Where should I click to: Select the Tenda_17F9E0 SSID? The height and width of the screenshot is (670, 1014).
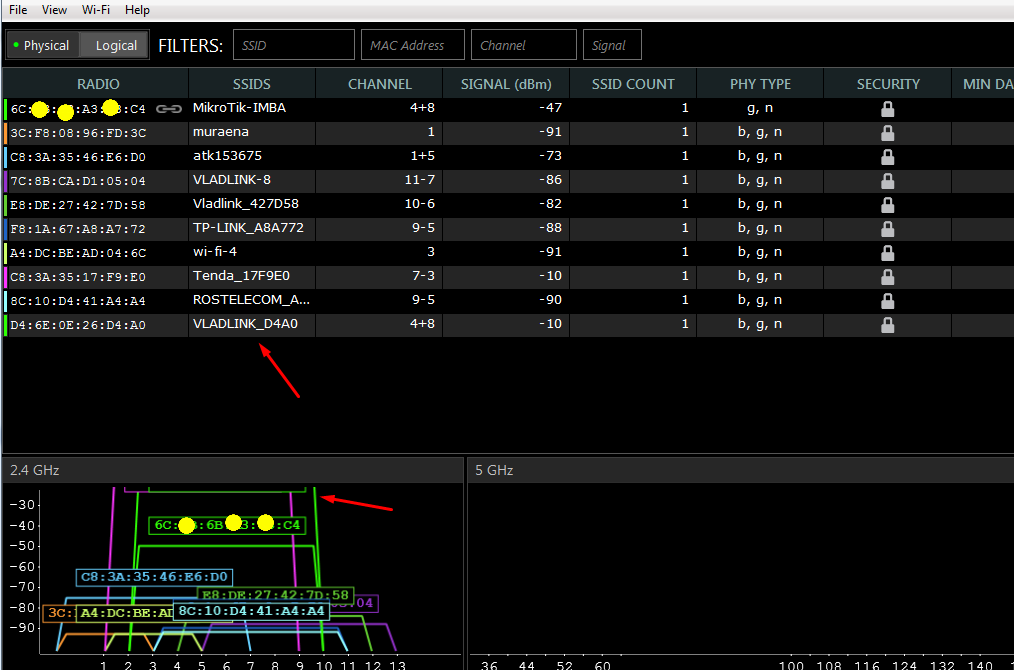click(x=241, y=276)
